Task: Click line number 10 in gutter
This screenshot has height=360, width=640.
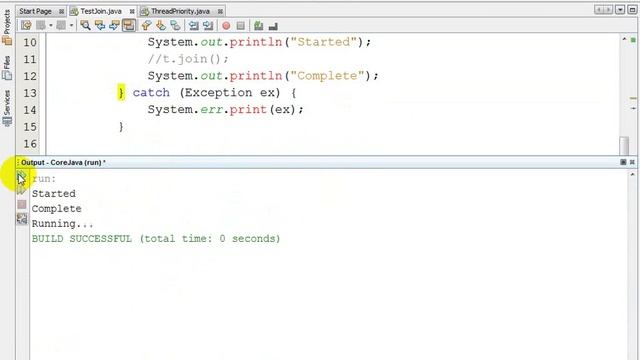Action: pyautogui.click(x=30, y=42)
